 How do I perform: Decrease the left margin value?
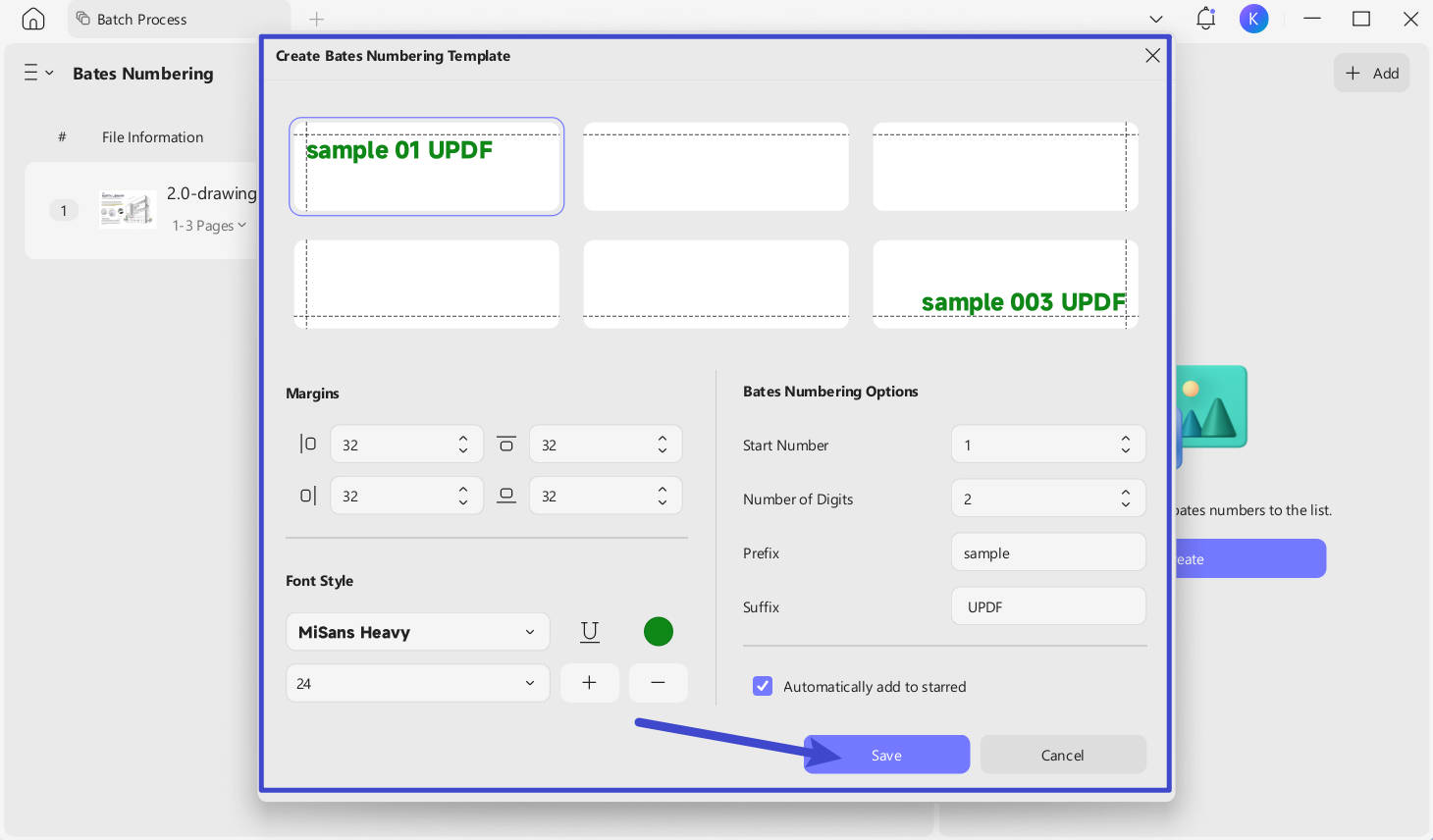point(463,451)
